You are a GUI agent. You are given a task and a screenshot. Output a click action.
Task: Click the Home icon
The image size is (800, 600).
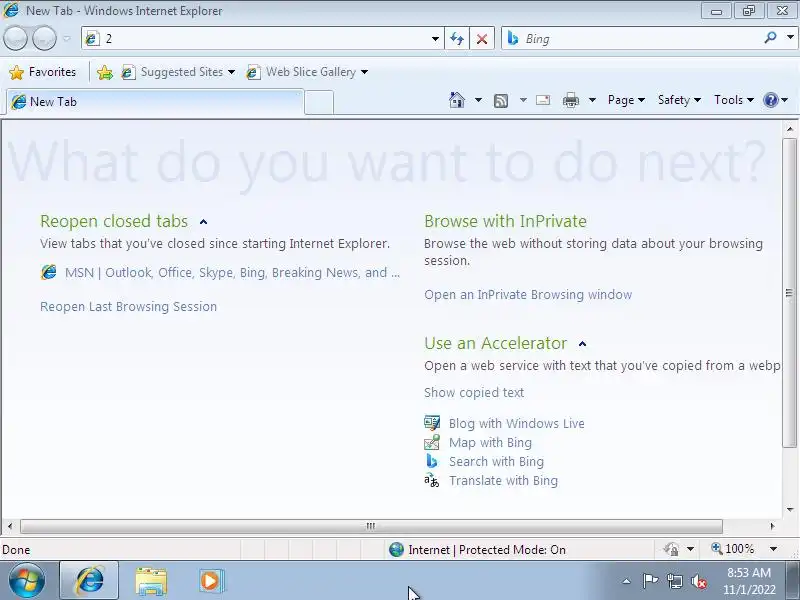457,100
